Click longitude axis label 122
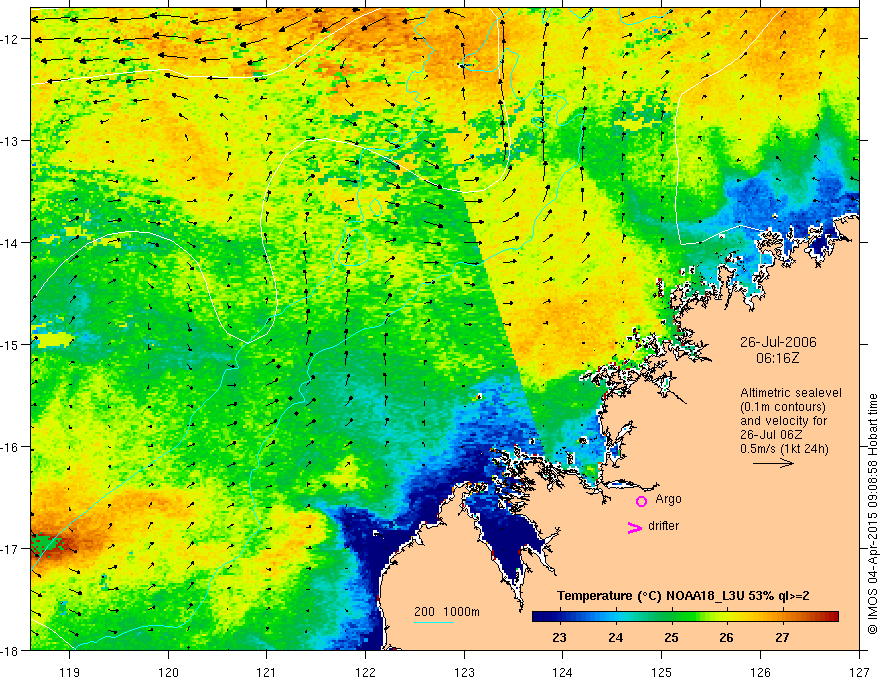 coord(365,672)
